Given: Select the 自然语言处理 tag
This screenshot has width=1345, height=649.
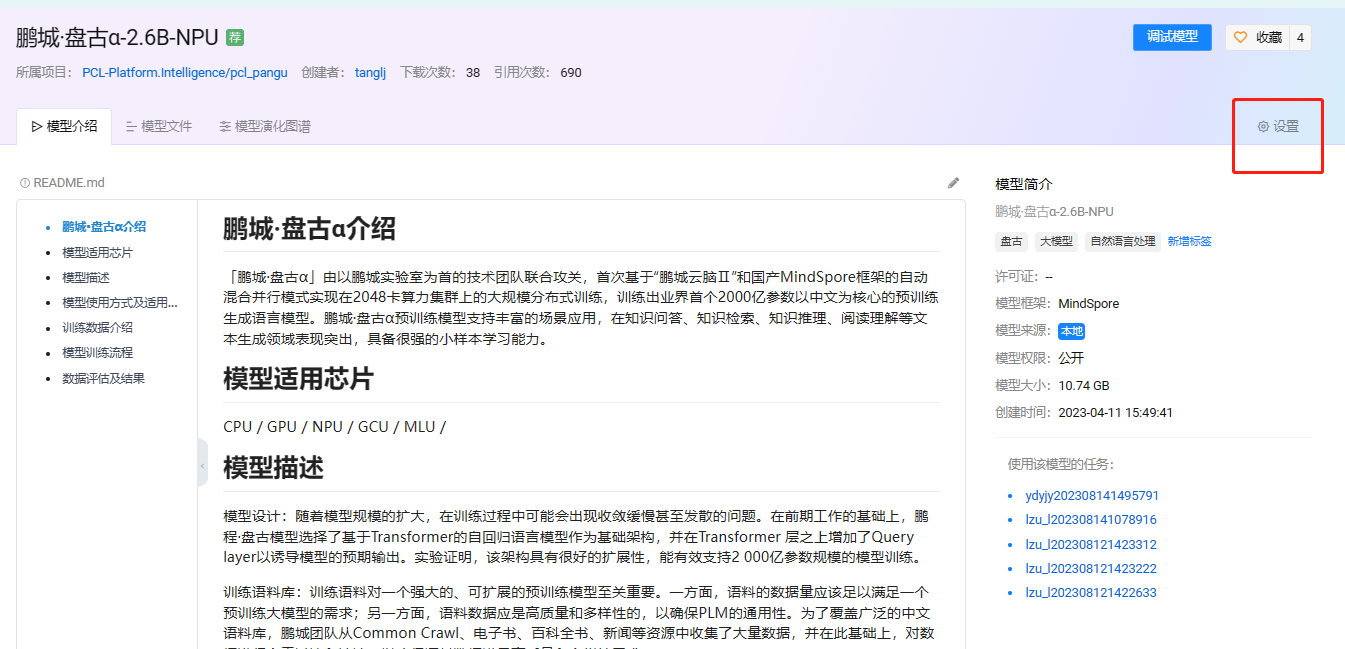Looking at the screenshot, I should pos(1122,241).
